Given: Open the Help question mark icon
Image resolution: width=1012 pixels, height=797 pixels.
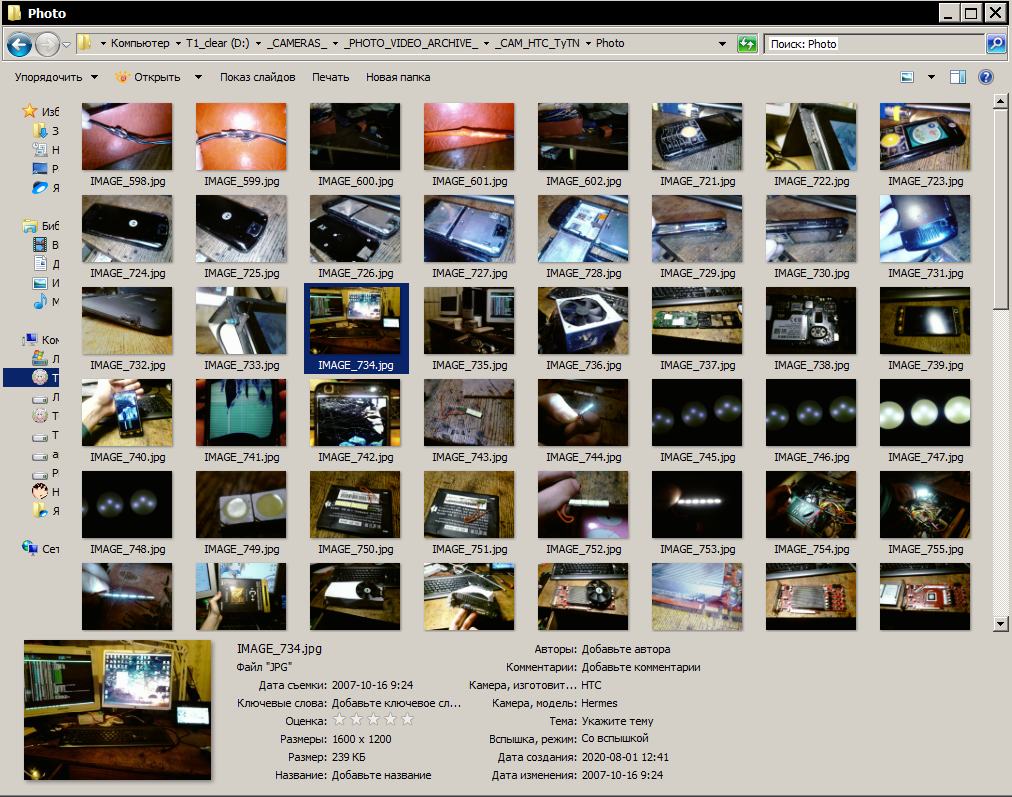Looking at the screenshot, I should [985, 77].
